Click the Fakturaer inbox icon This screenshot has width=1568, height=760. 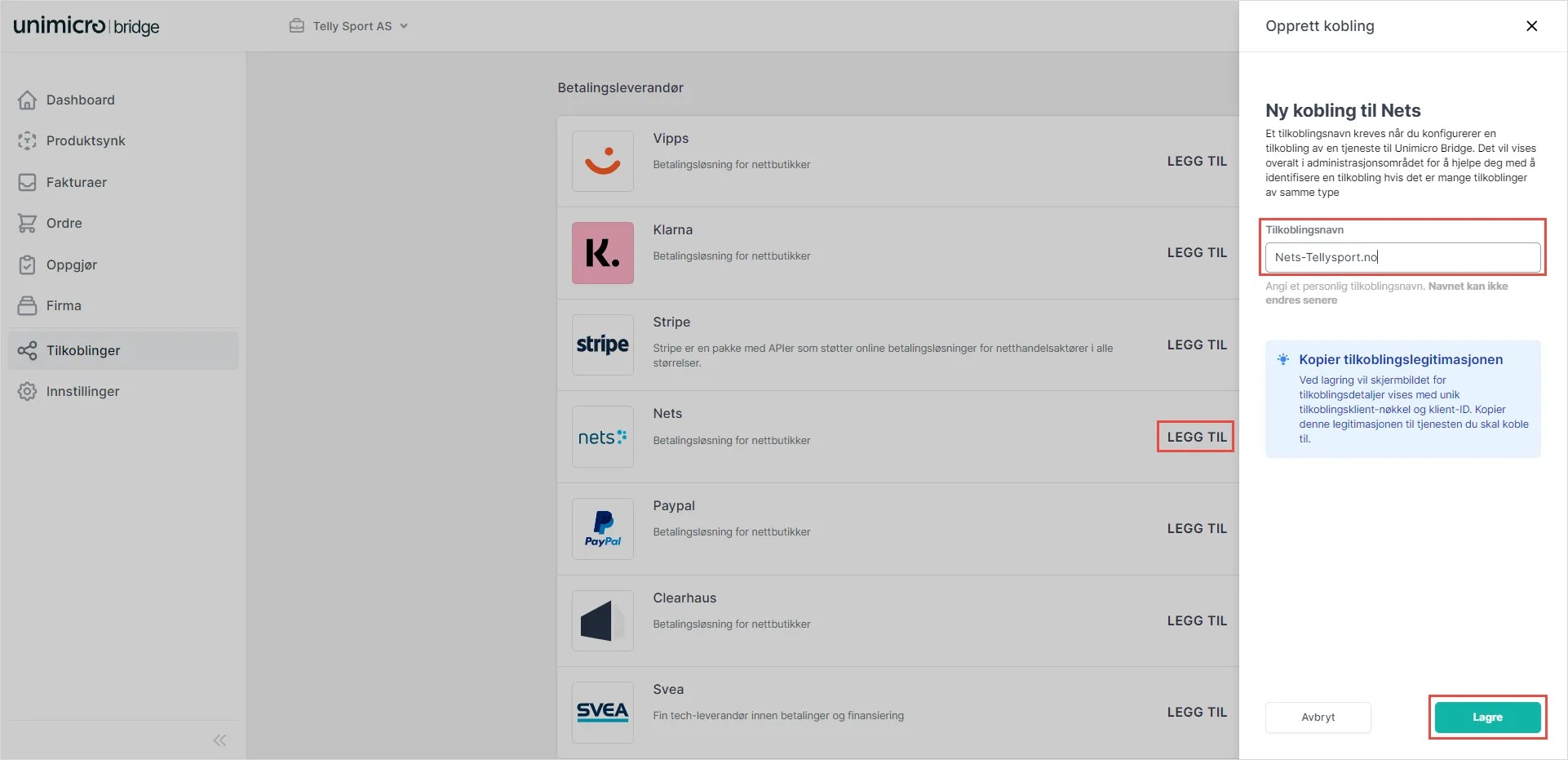(x=27, y=182)
